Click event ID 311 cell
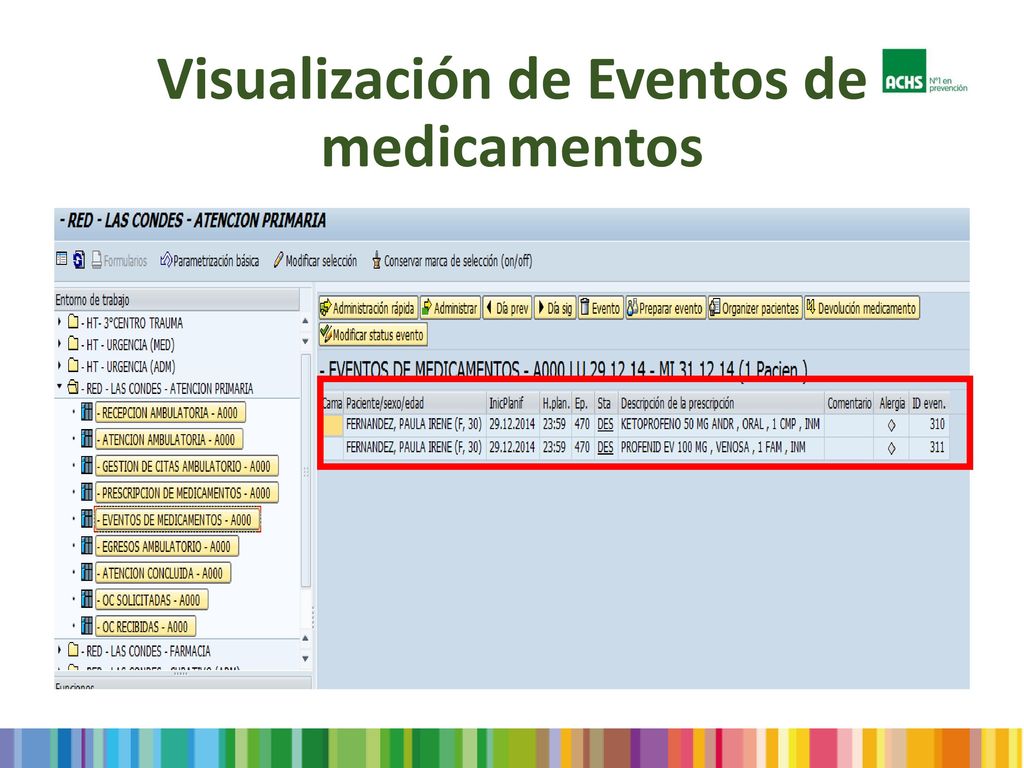 point(929,447)
